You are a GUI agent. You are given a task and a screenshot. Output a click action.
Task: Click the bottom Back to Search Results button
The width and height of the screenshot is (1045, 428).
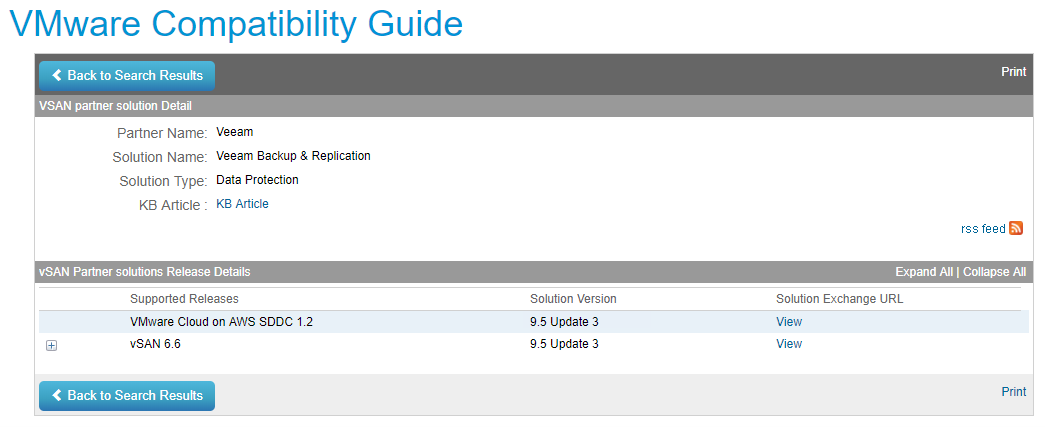[x=127, y=396]
